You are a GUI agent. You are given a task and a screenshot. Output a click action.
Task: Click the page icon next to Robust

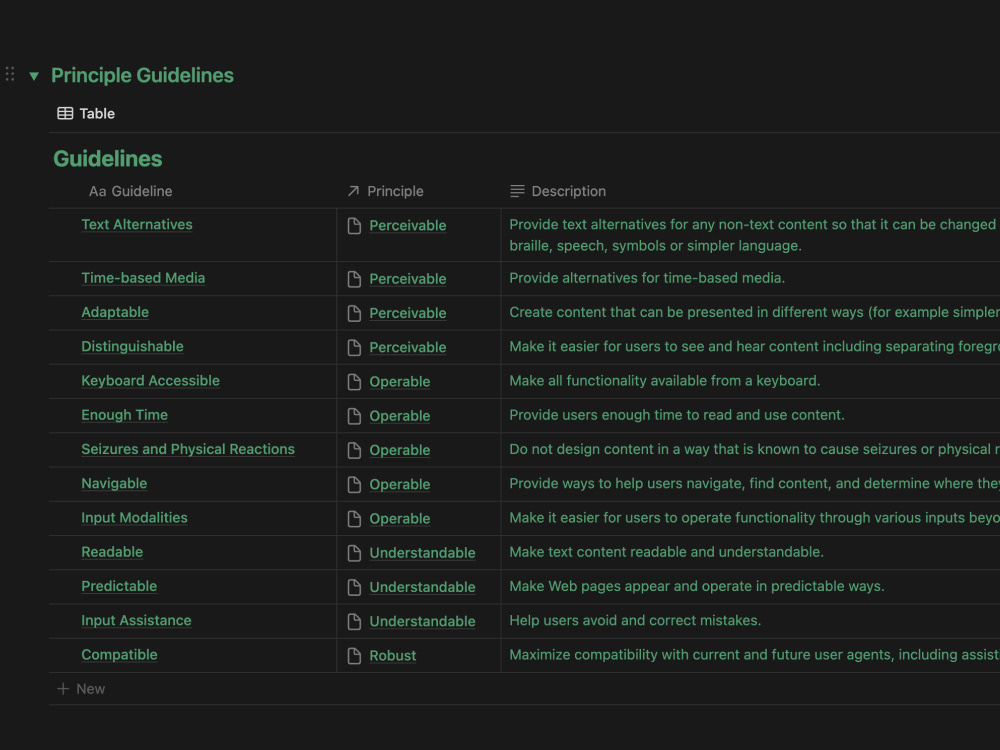pyautogui.click(x=354, y=656)
